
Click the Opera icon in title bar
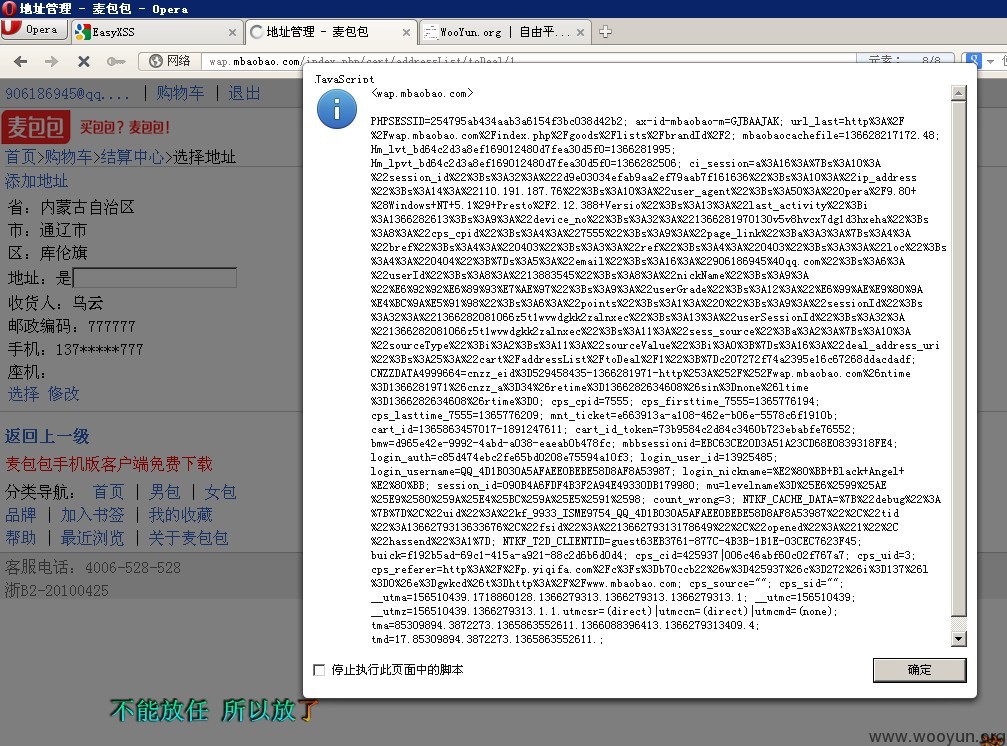(8, 8)
